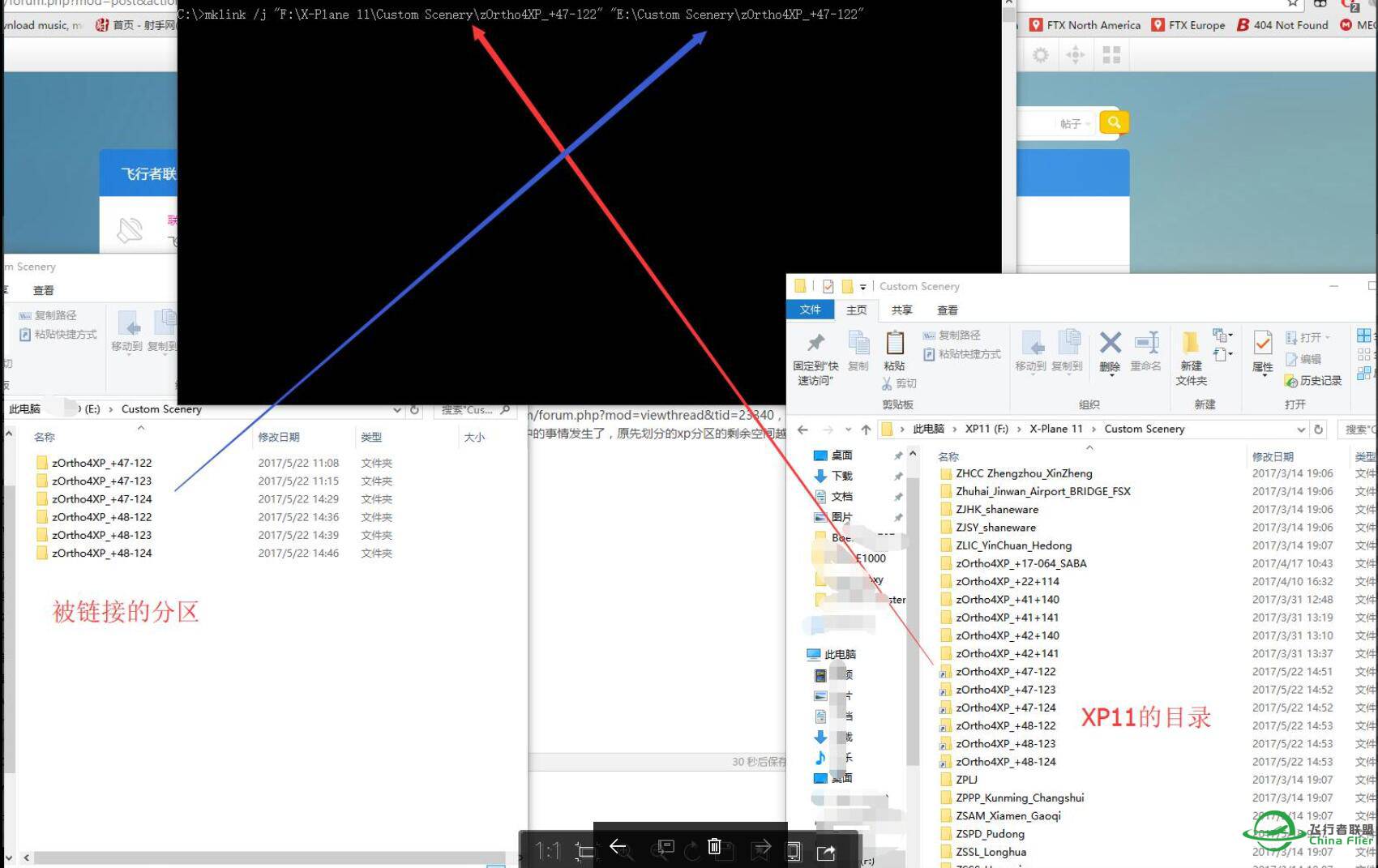Open recent locations dropdown in right Explorer
1378x868 pixels.
click(x=848, y=430)
